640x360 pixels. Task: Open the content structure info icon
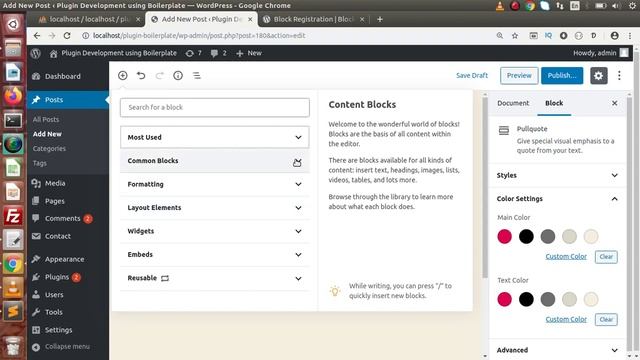click(178, 76)
